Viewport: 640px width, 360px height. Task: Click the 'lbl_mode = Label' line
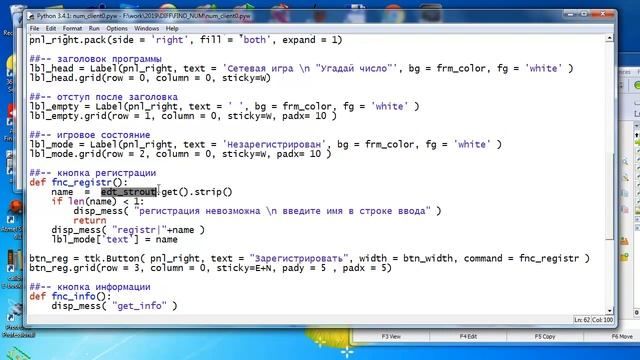click(x=265, y=144)
